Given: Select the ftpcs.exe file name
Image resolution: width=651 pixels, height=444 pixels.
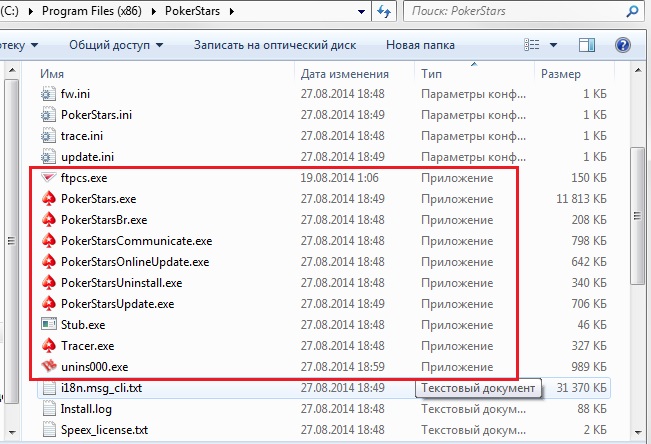Looking at the screenshot, I should click(84, 178).
